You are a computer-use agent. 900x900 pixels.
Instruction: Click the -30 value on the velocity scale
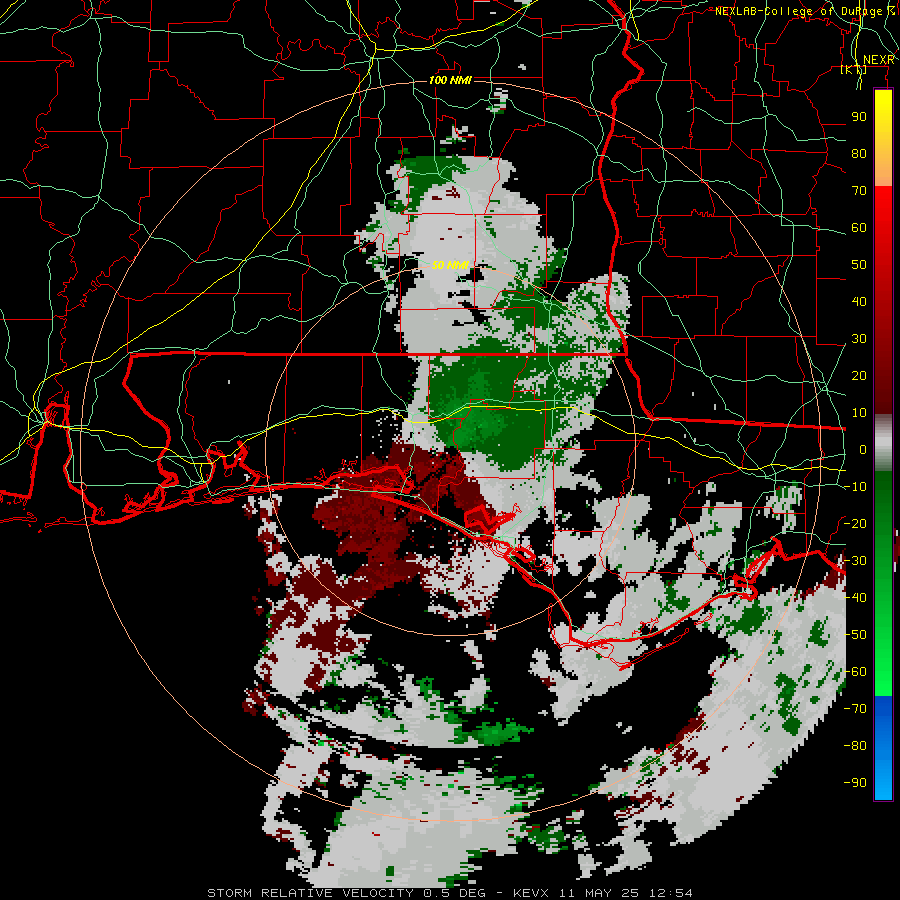[x=855, y=560]
